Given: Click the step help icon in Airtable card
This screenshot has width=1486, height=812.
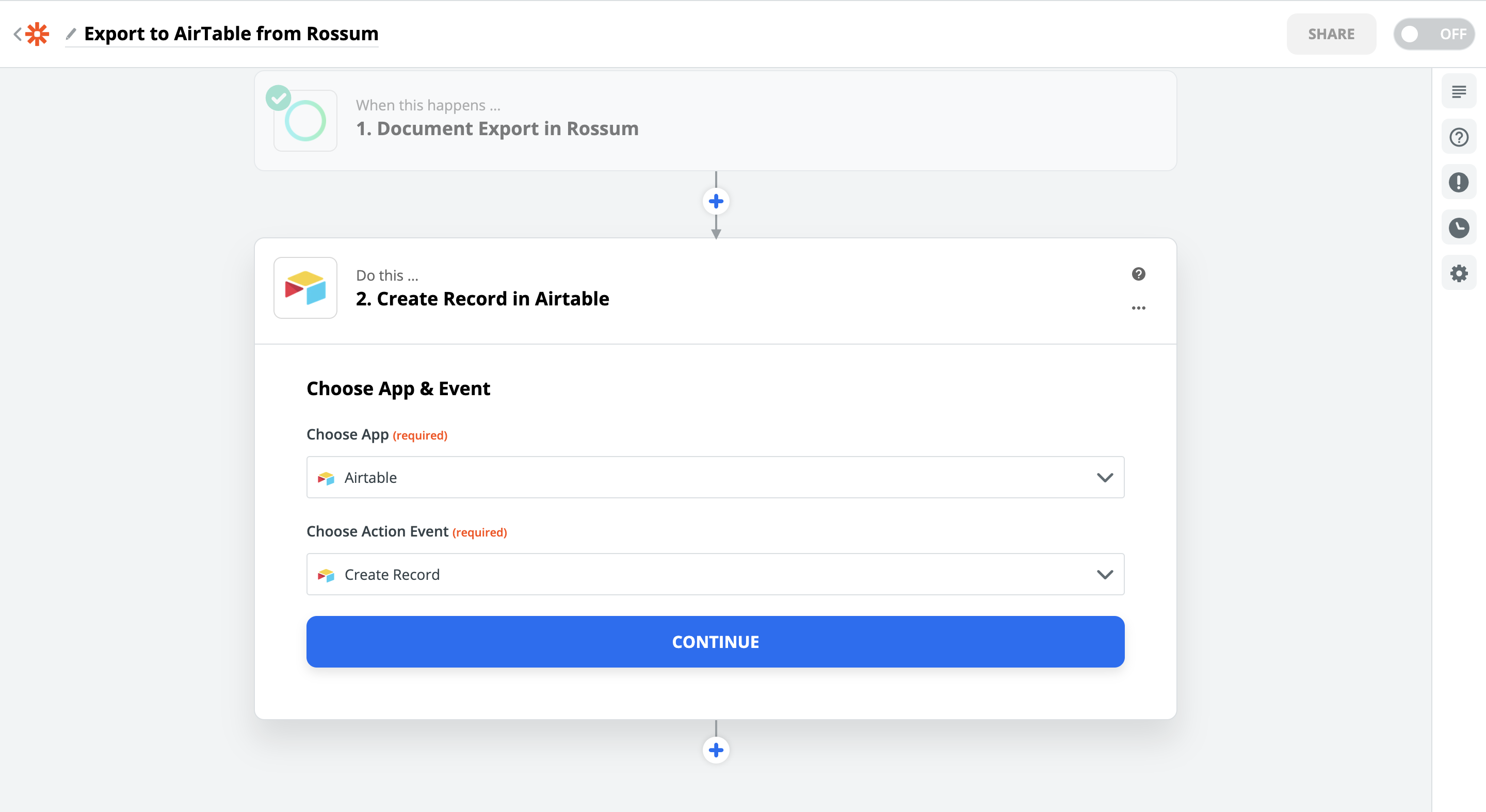Looking at the screenshot, I should [1138, 274].
